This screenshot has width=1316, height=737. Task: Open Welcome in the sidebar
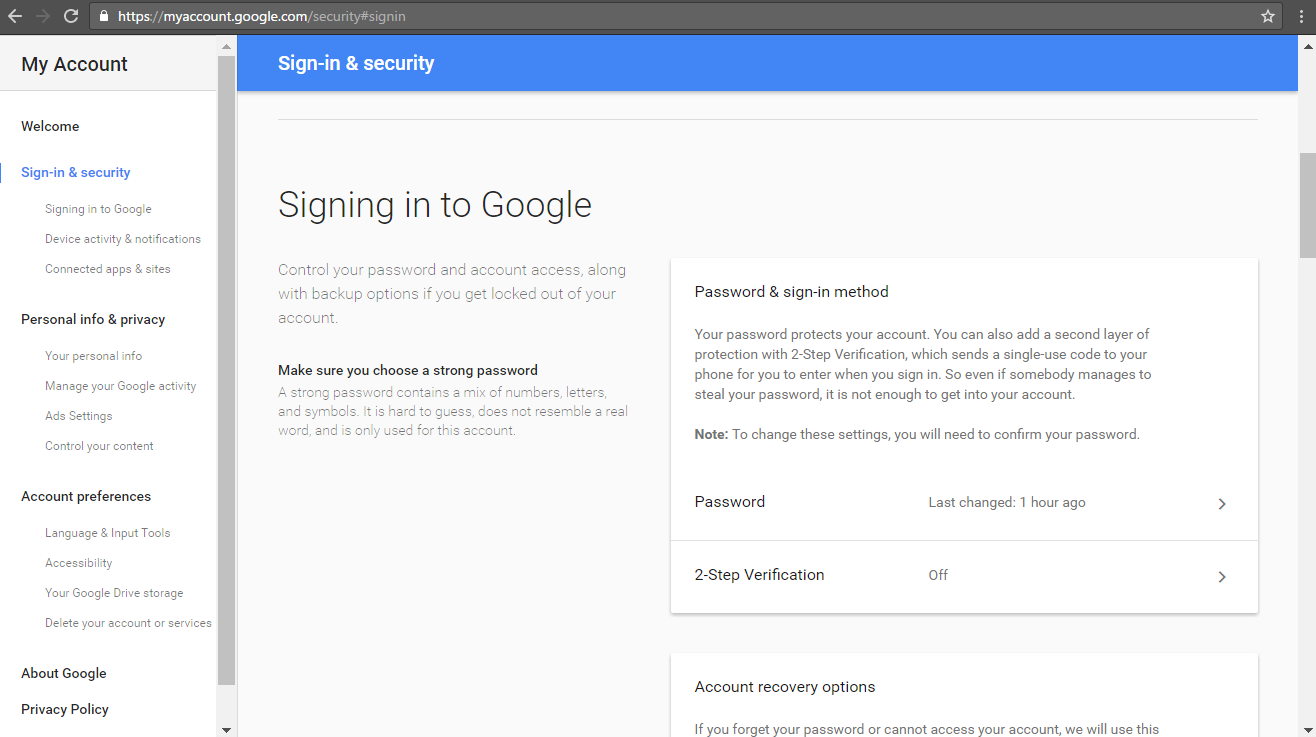50,126
